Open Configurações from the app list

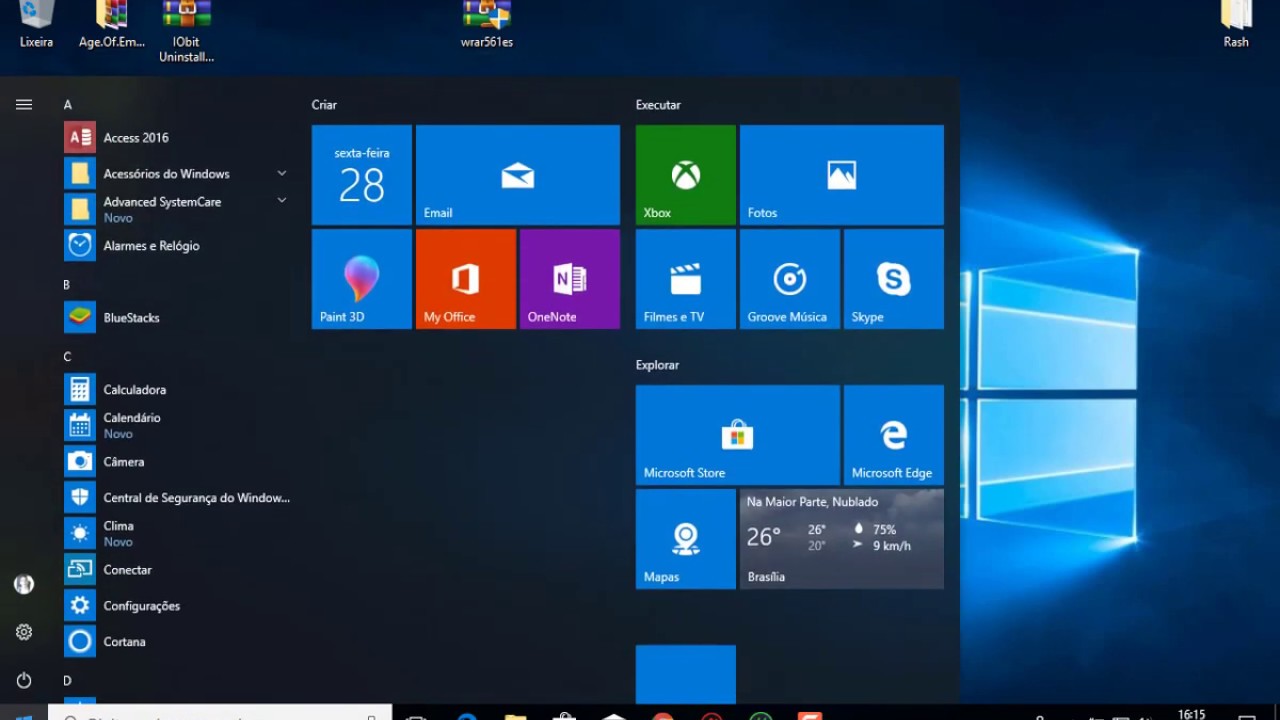pos(176,606)
